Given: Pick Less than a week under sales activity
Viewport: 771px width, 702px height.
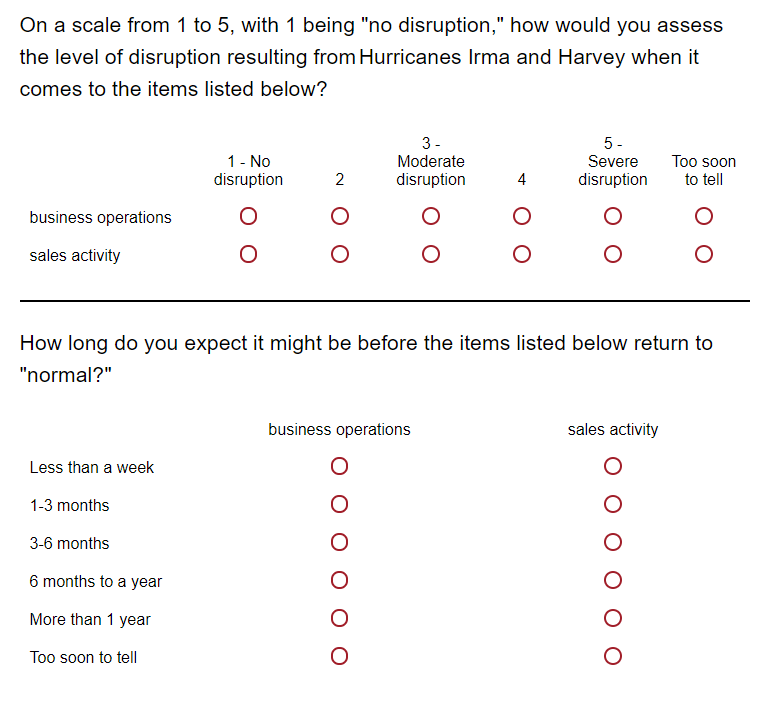Looking at the screenshot, I should 613,466.
